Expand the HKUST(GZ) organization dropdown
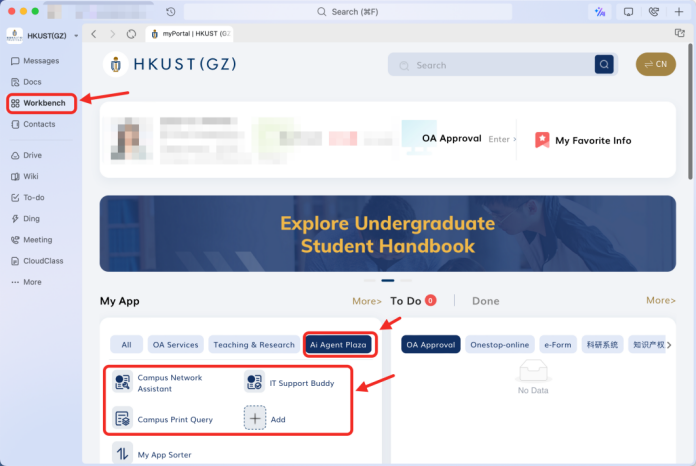This screenshot has height=466, width=696. [76, 36]
